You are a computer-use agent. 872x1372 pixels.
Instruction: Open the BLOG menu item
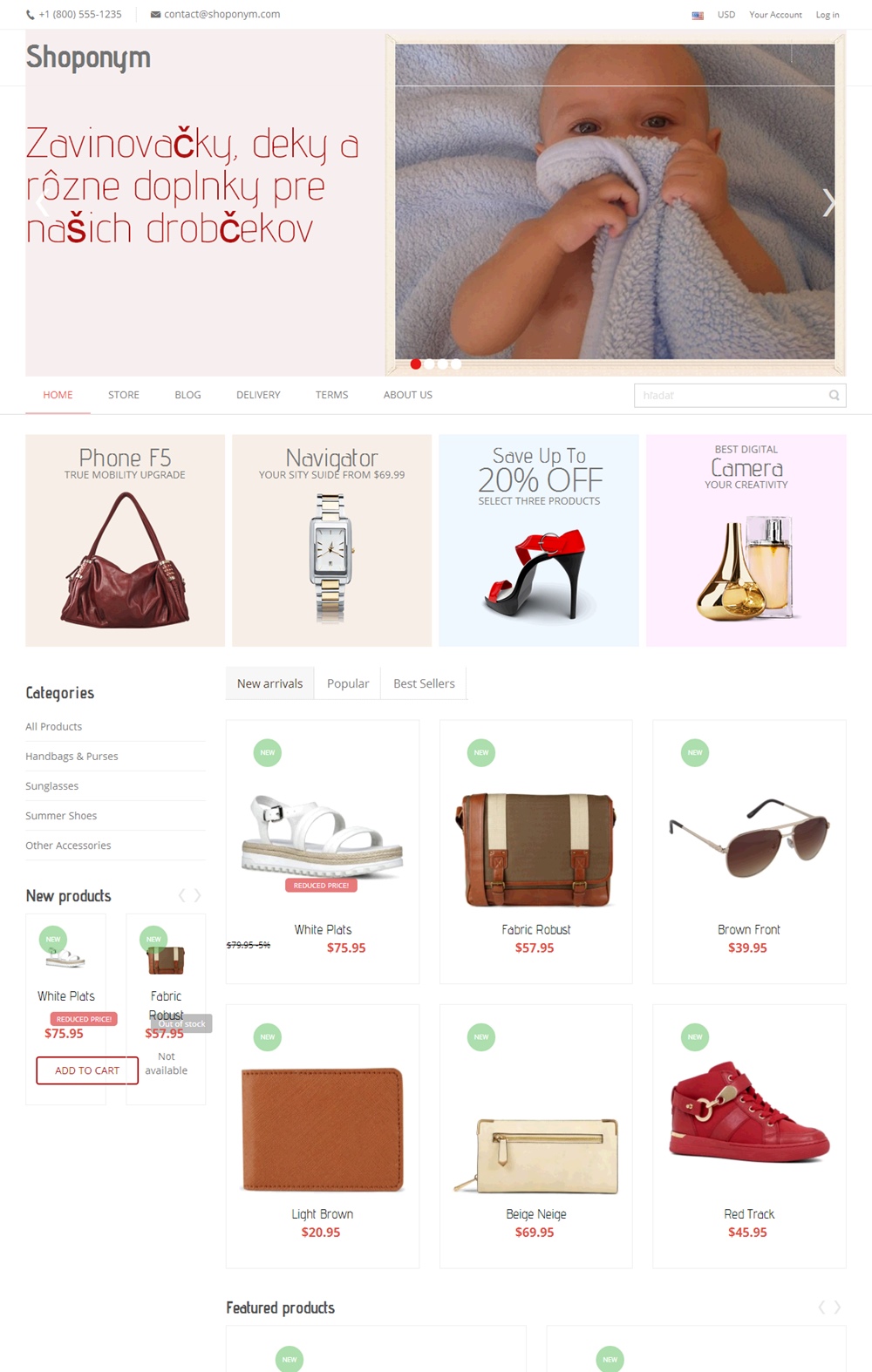coord(187,395)
